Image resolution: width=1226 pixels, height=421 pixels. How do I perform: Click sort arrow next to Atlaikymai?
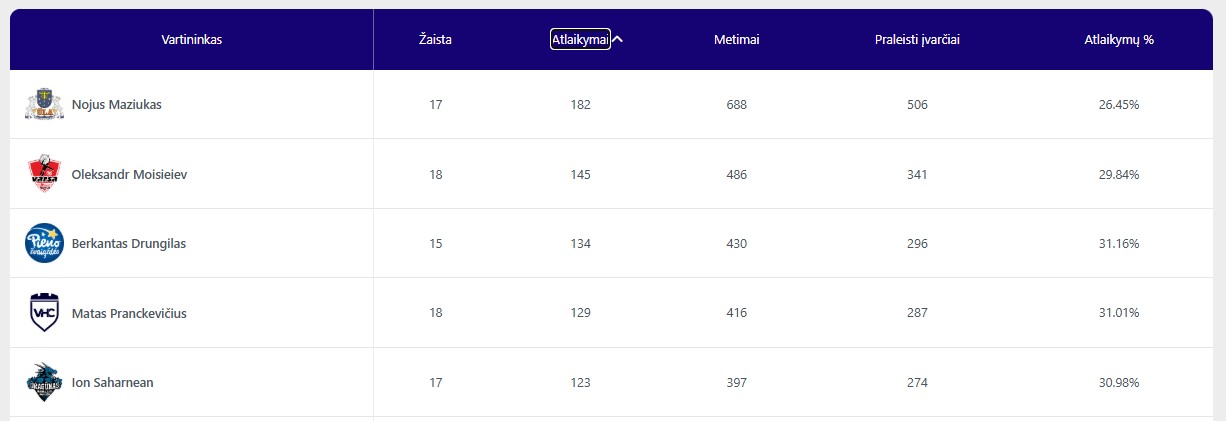tap(618, 39)
